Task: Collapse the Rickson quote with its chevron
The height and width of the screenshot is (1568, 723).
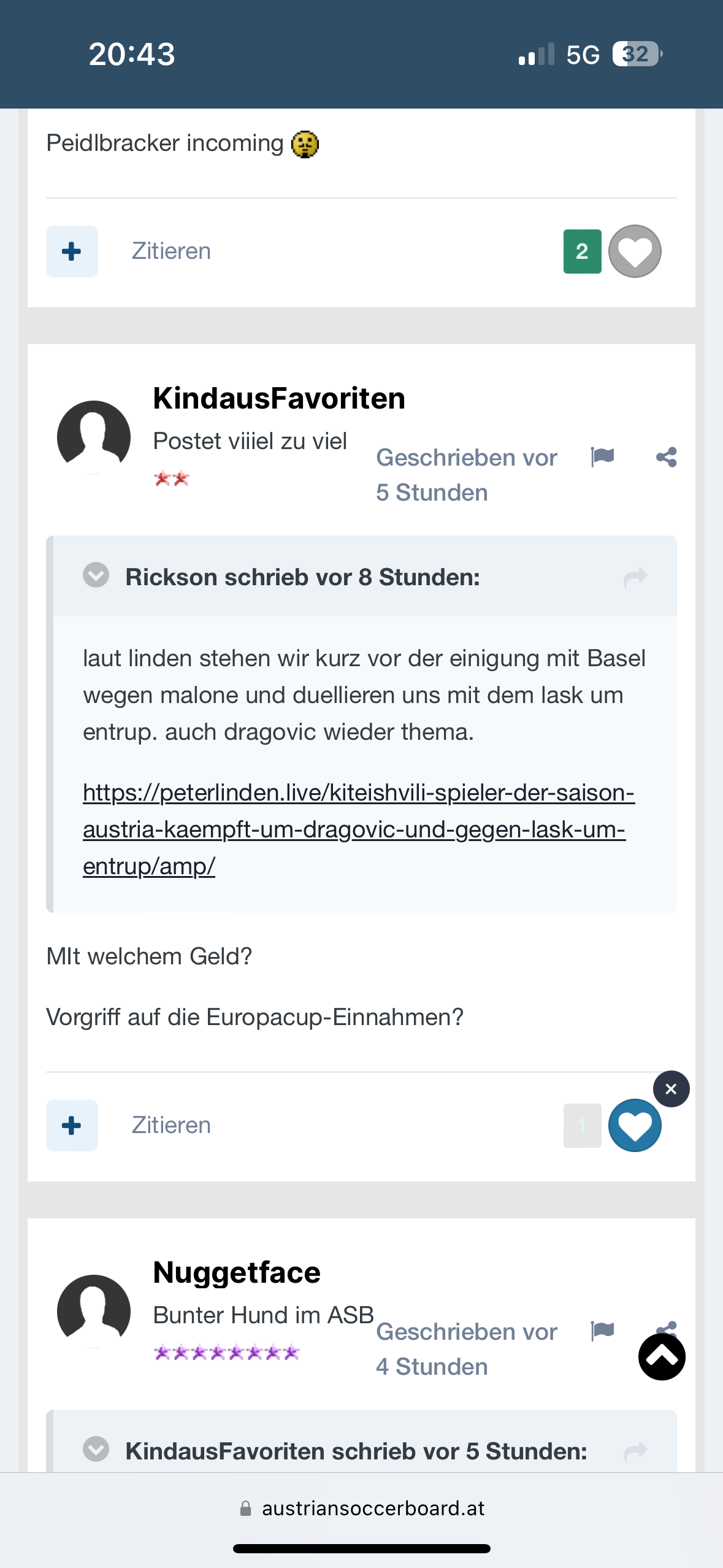Action: 96,575
